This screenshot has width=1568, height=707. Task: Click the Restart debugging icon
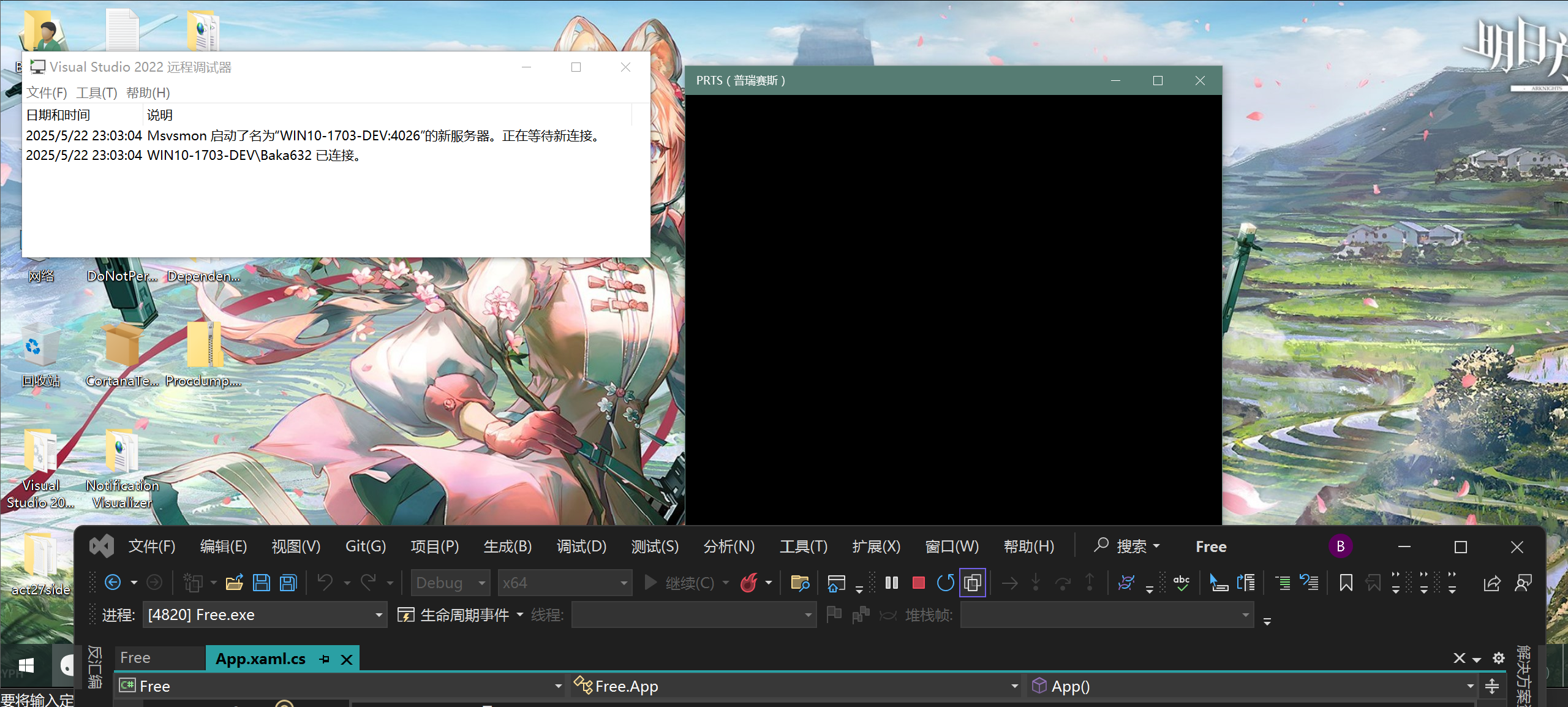[x=945, y=583]
